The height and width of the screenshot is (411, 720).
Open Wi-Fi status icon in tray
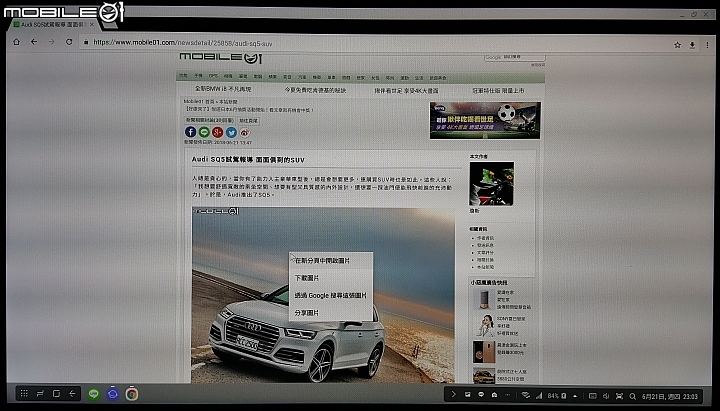(x=526, y=395)
